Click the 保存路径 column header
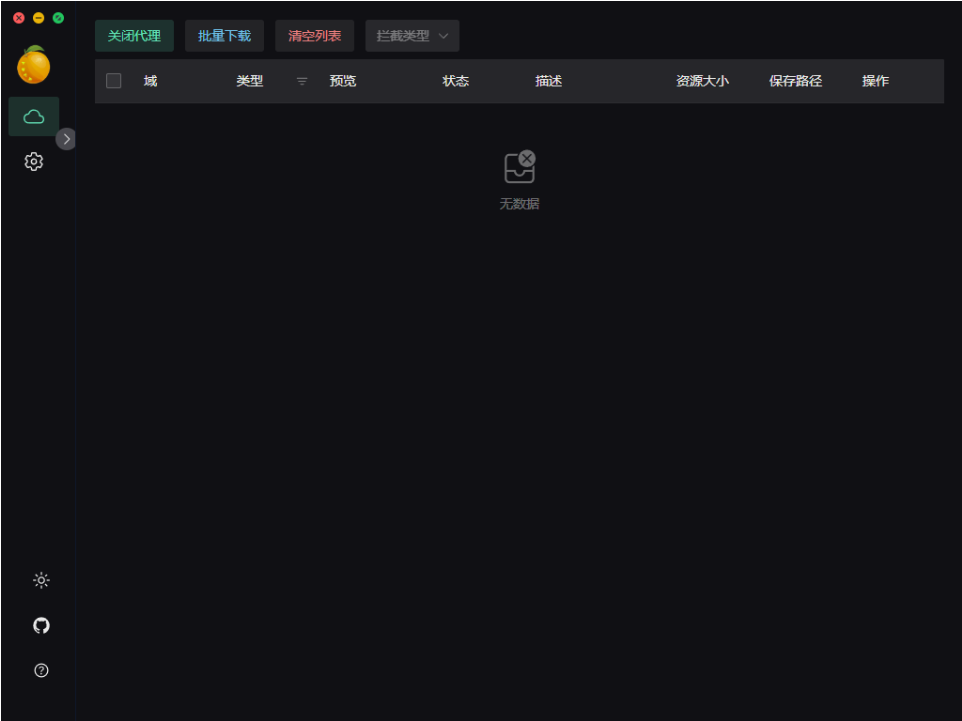 793,81
